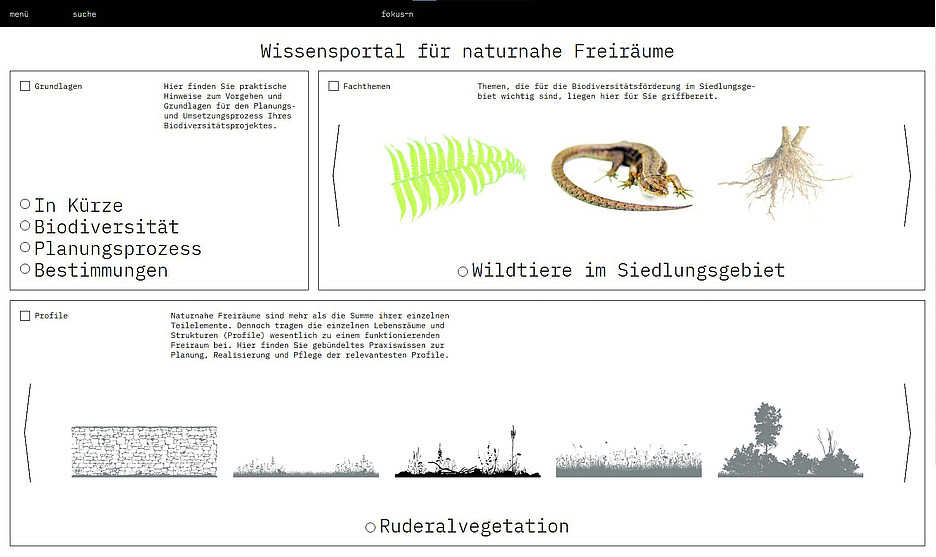Toggle the Fachthemen checkbox
Screen dimensions: 936x557
[334, 87]
